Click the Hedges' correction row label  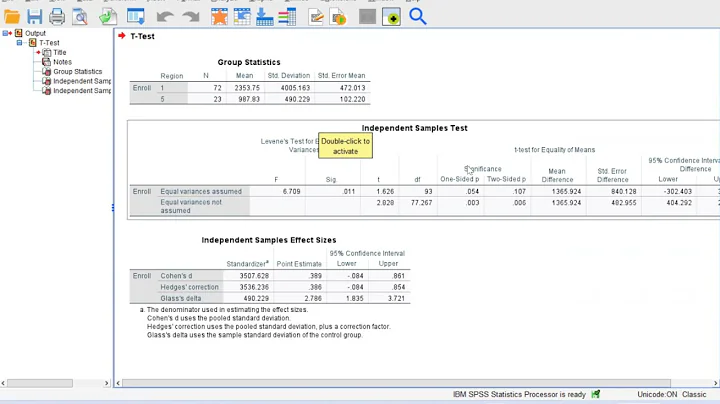coord(189,287)
